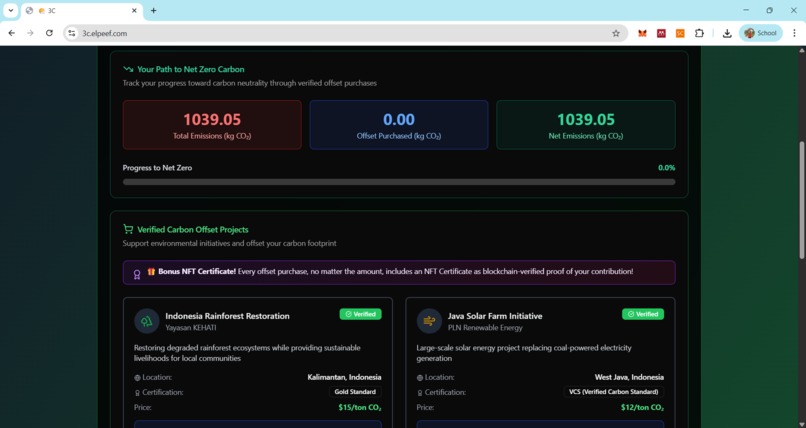Click the shopping cart icon beside Offset Projects
Image resolution: width=806 pixels, height=428 pixels.
pos(128,229)
